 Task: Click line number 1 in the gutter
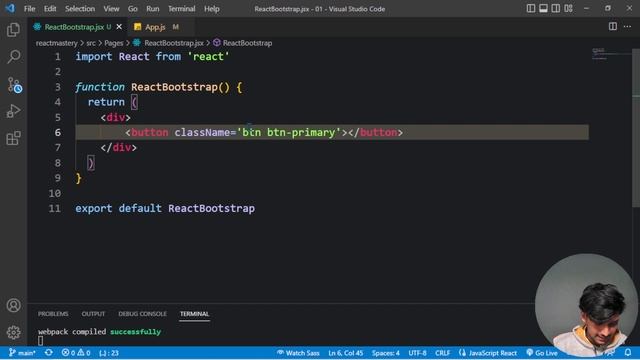tap(58, 56)
